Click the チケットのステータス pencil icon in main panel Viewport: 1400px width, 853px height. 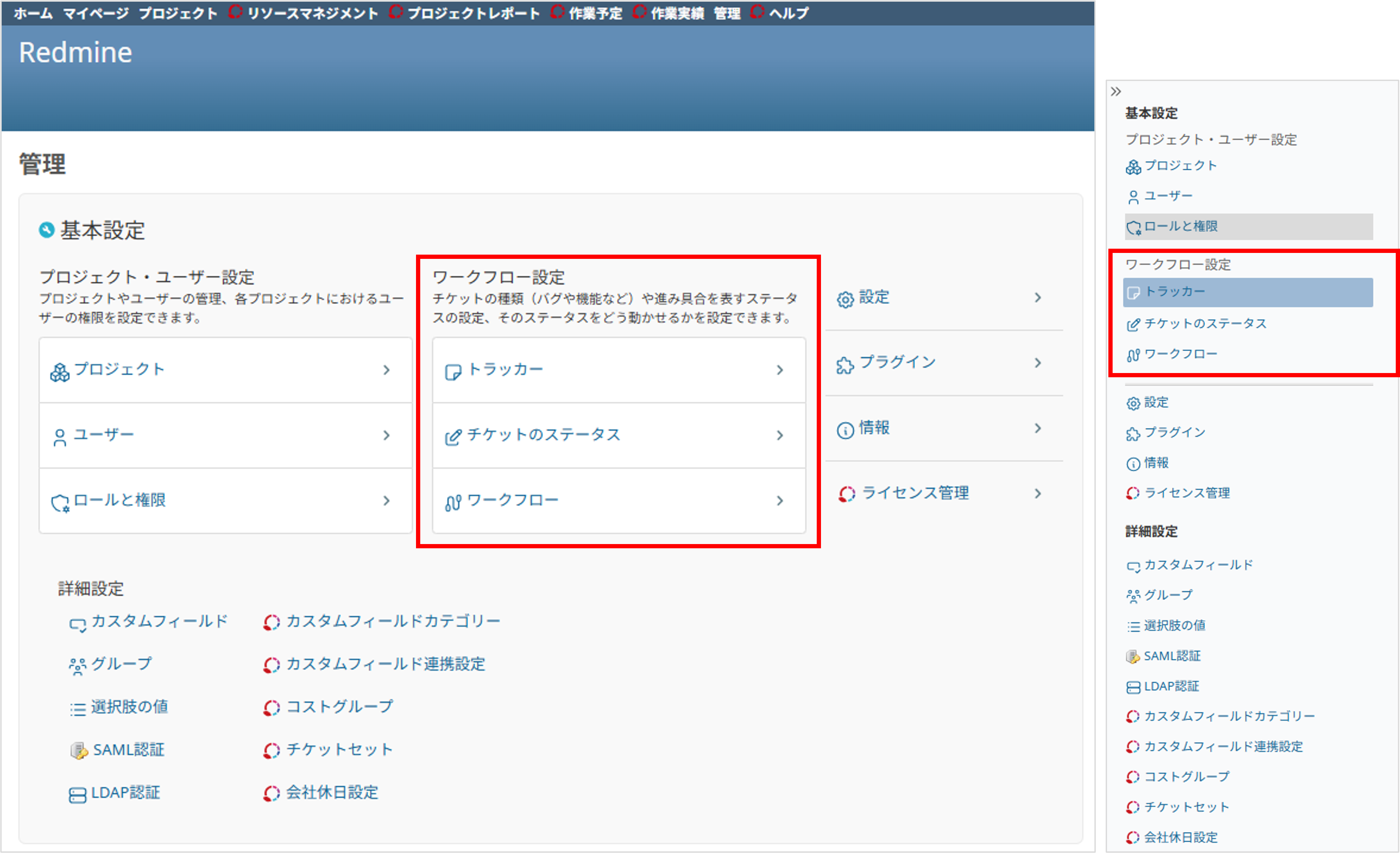(x=453, y=437)
